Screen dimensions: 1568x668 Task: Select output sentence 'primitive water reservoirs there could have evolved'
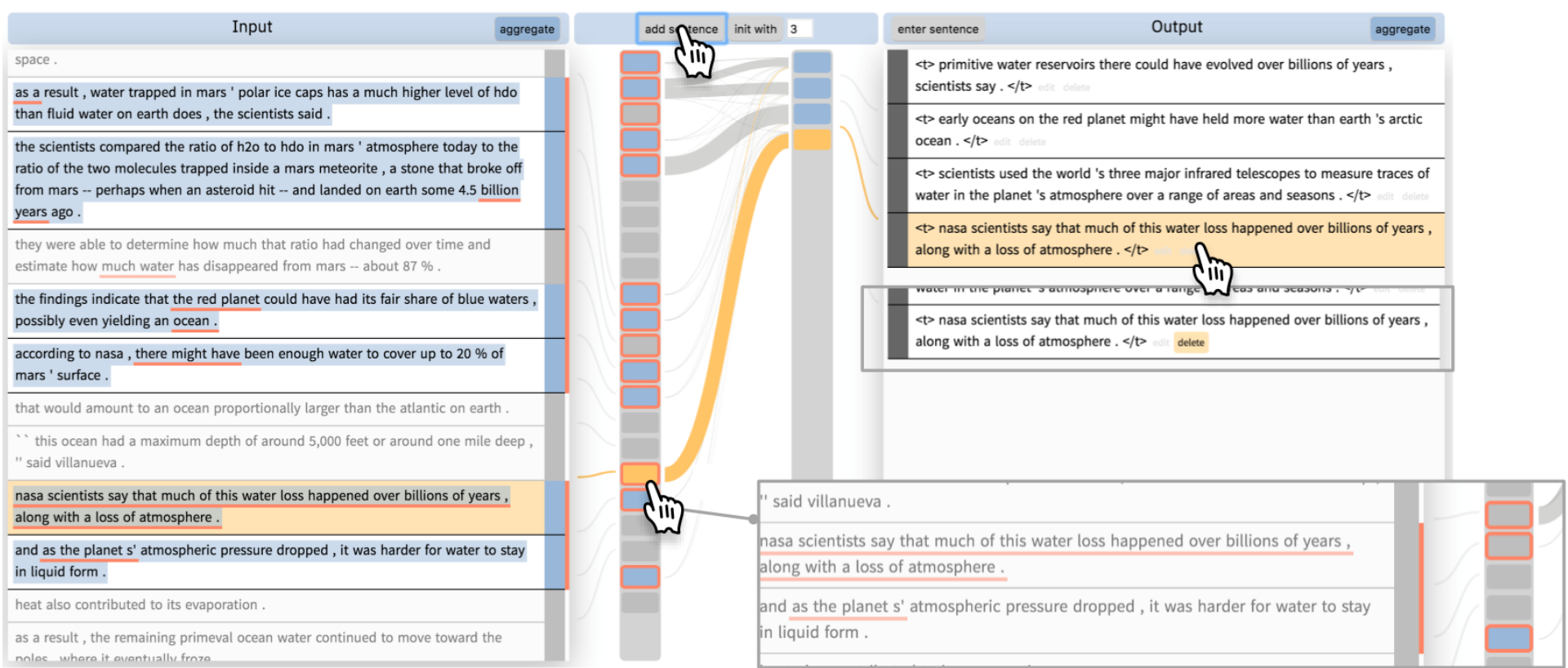point(1176,76)
